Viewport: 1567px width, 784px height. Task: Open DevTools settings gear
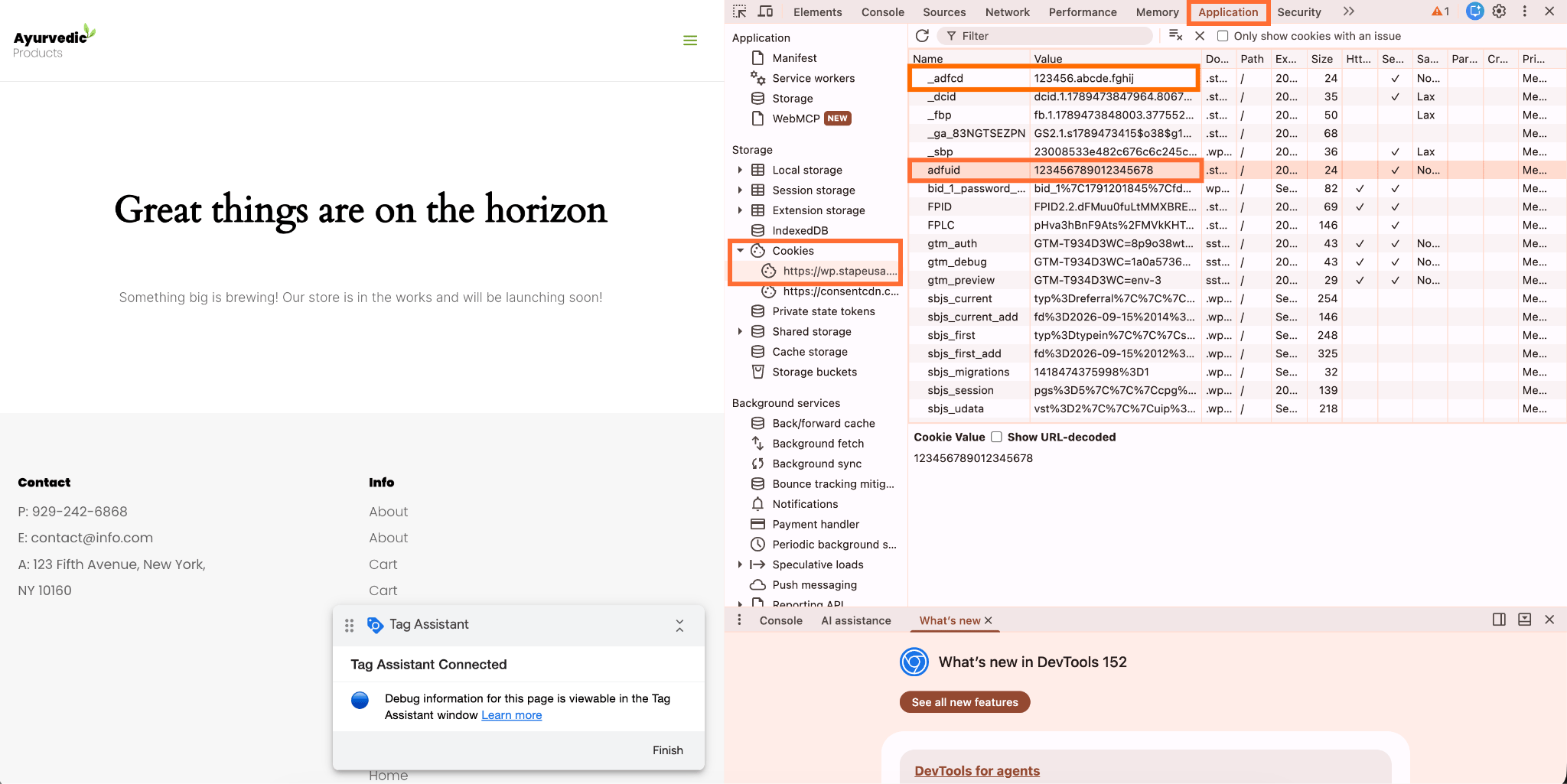point(1500,11)
